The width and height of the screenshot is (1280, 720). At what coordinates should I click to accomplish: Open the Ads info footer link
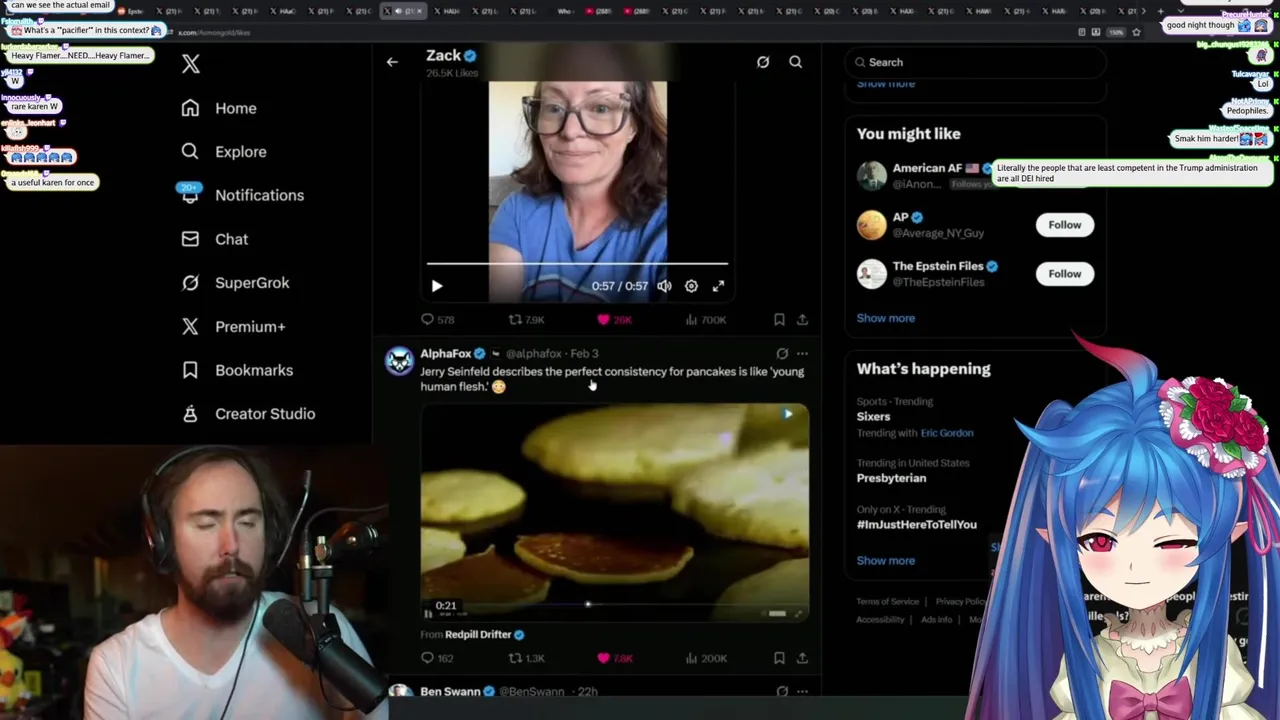pyautogui.click(x=936, y=620)
